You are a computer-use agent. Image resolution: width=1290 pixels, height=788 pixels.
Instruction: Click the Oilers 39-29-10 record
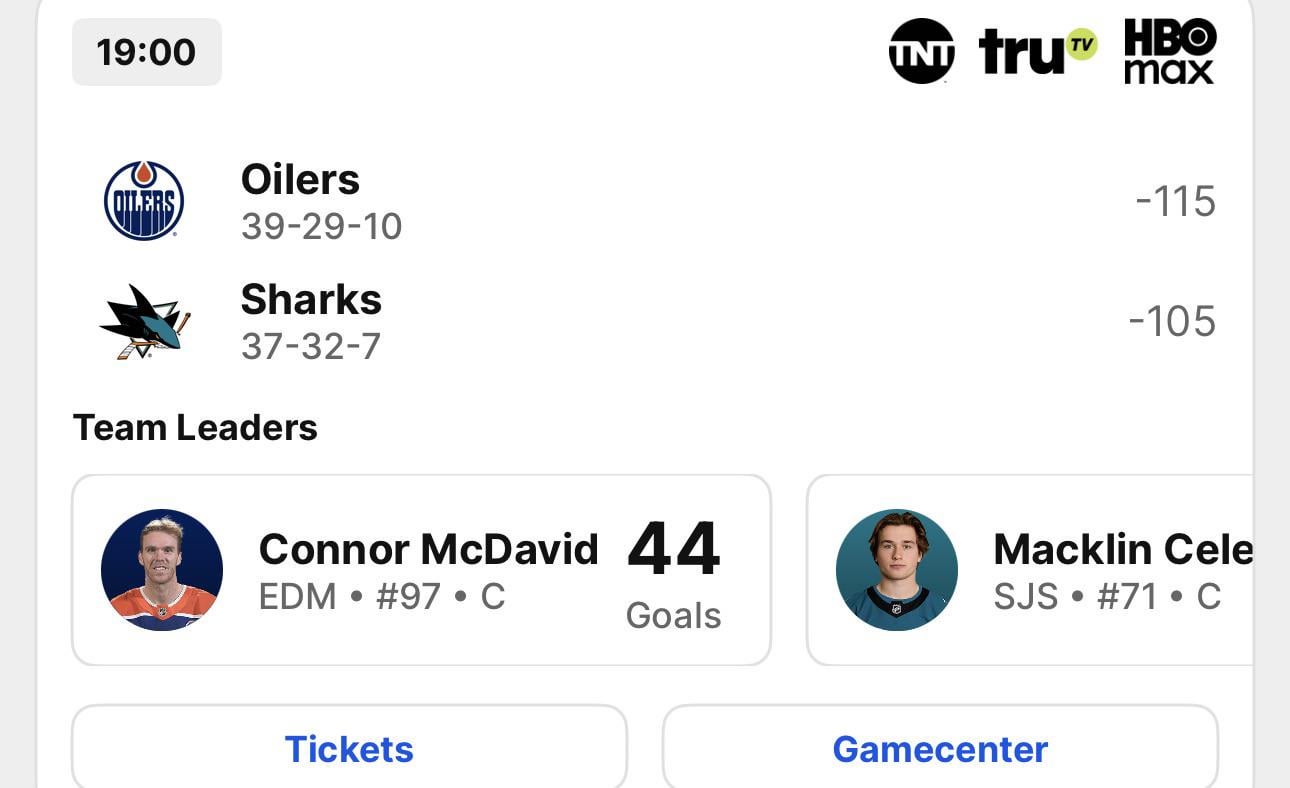(321, 227)
